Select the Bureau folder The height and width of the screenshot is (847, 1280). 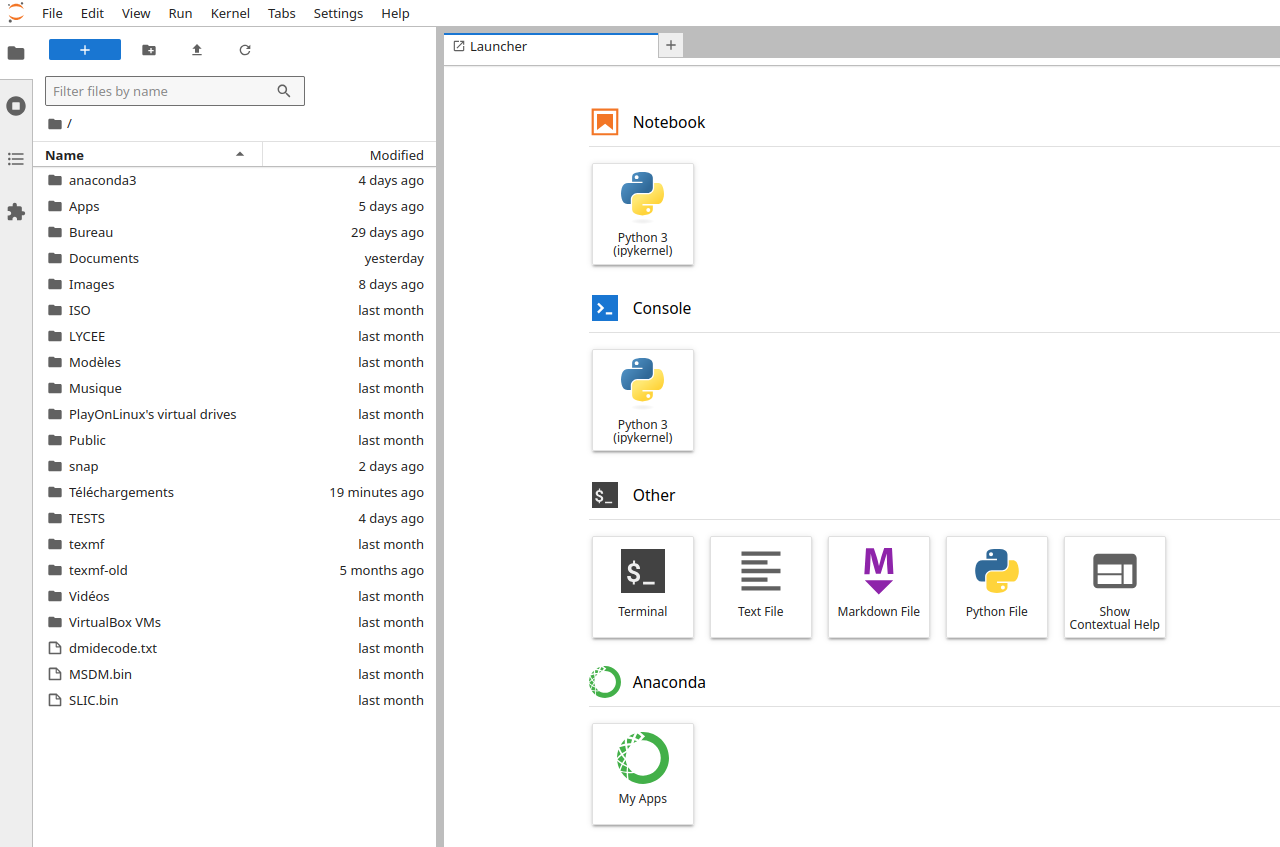234,233
